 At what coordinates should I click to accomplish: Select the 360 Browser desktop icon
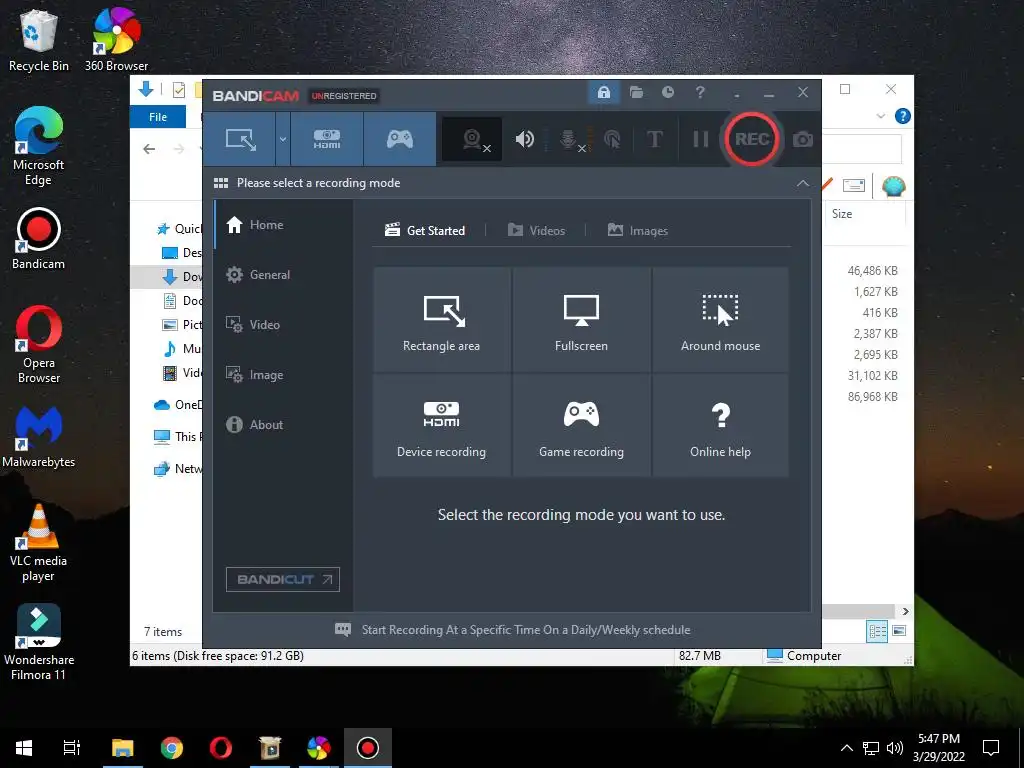click(x=116, y=39)
